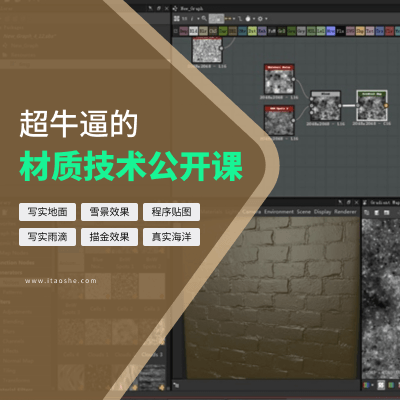Add a Curve node with the green Cur chip
This screenshot has height=400, width=400.
tap(223, 31)
